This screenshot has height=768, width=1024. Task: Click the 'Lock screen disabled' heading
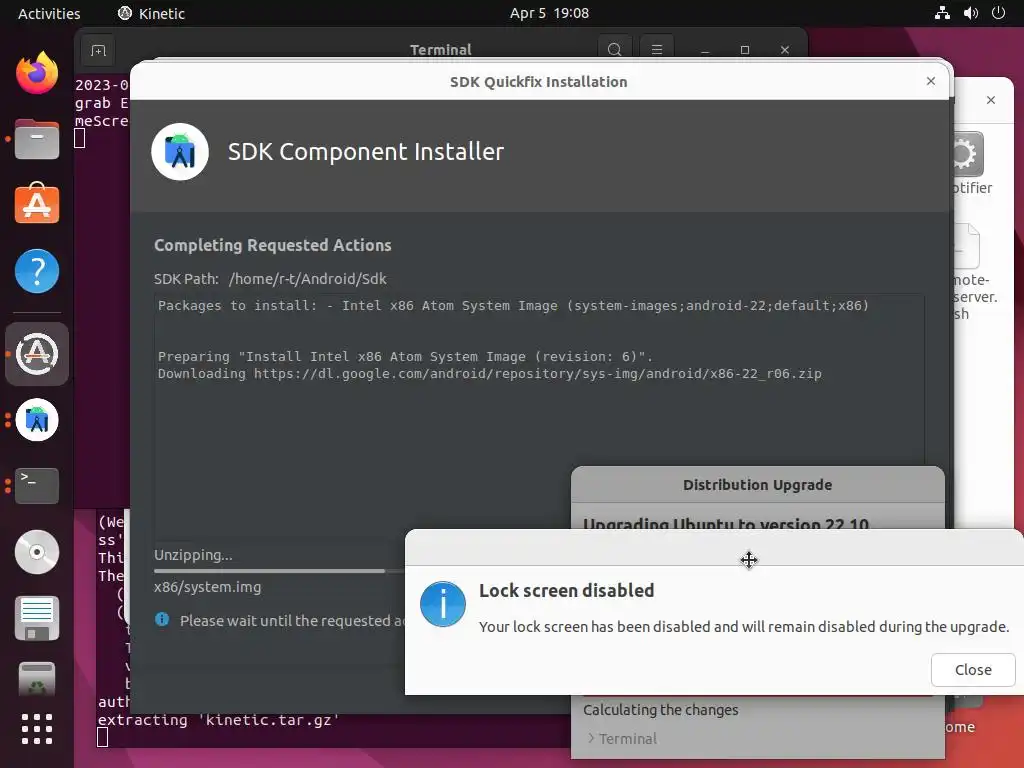pyautogui.click(x=566, y=590)
